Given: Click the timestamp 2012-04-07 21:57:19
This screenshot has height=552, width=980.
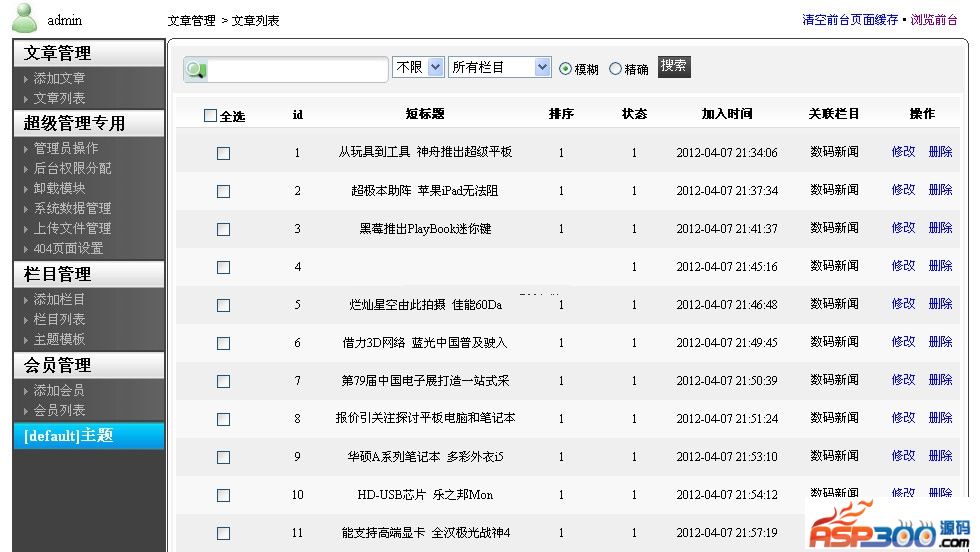Looking at the screenshot, I should click(727, 533).
